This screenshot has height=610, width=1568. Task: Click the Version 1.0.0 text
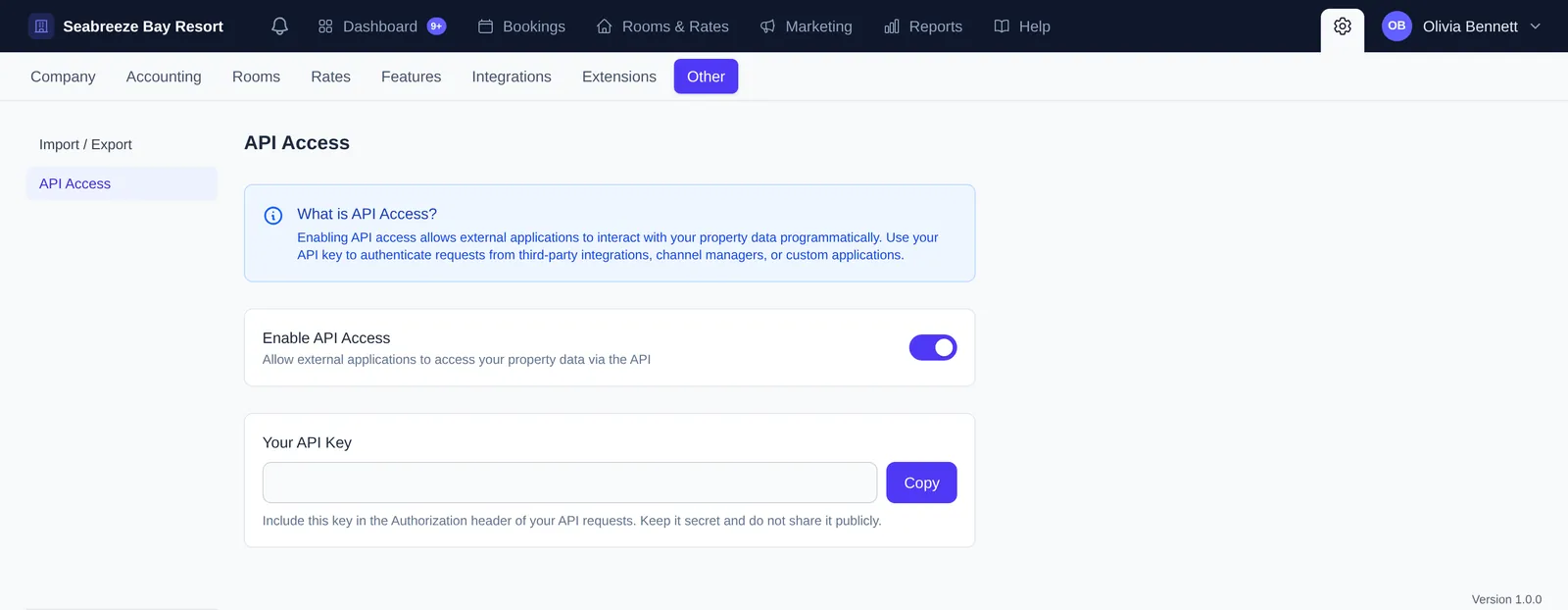[1506, 599]
